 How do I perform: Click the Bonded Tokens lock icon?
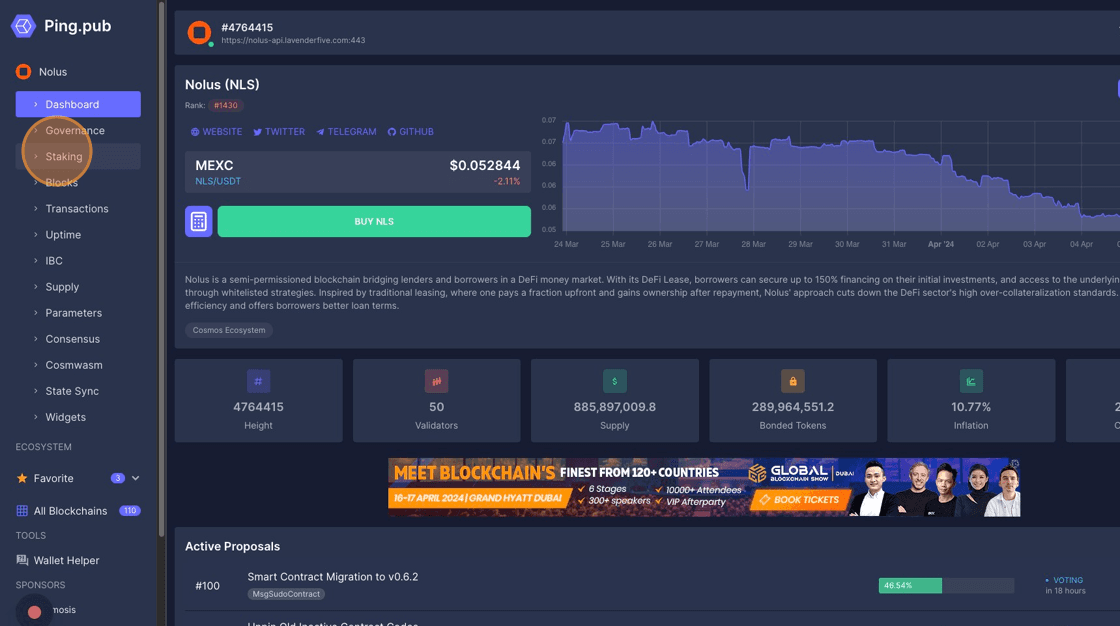tap(792, 381)
